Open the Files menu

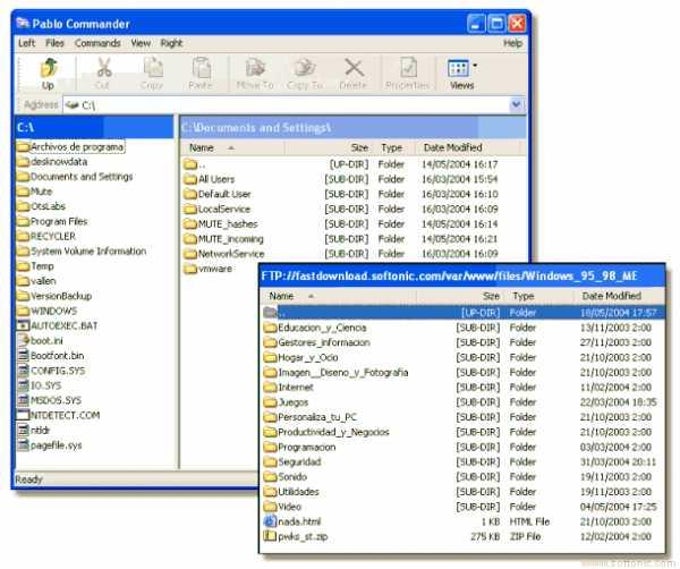pos(55,43)
